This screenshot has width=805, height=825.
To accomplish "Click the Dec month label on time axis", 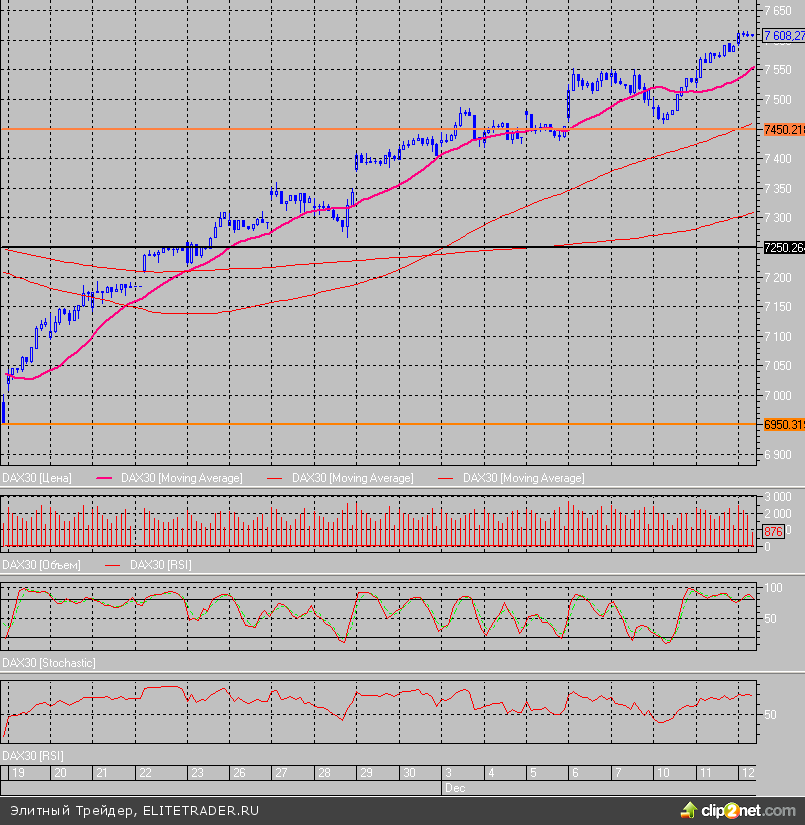I will click(454, 788).
